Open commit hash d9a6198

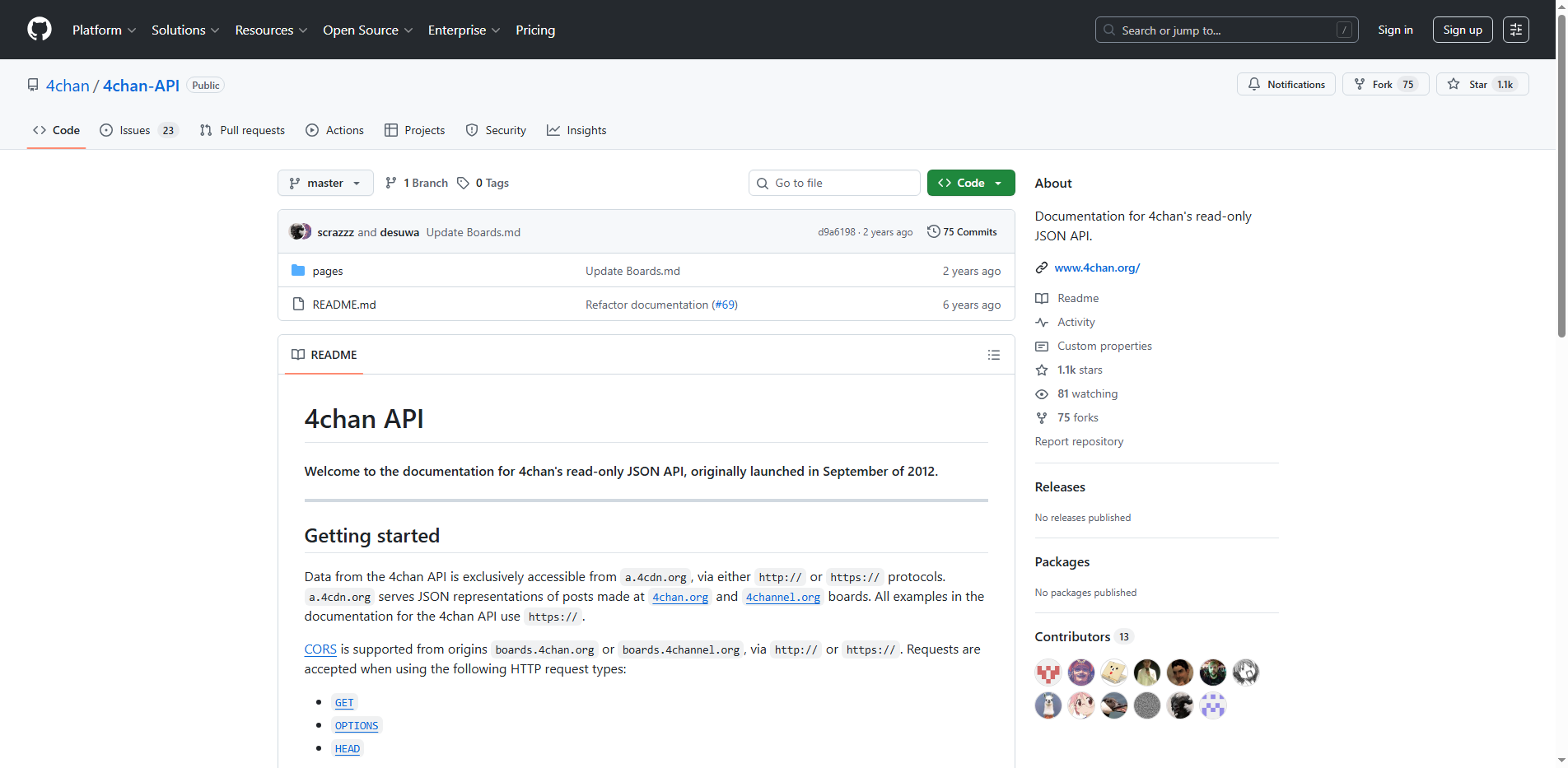(837, 232)
